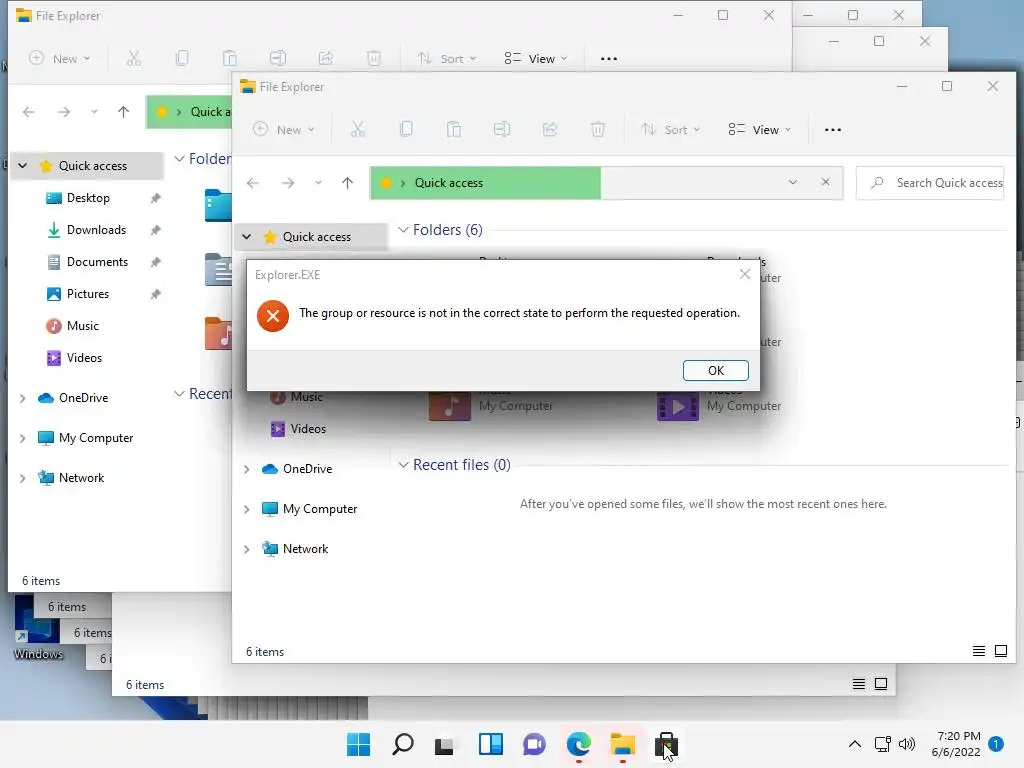Expand My Computer node in front window
This screenshot has width=1024, height=768.
247,509
